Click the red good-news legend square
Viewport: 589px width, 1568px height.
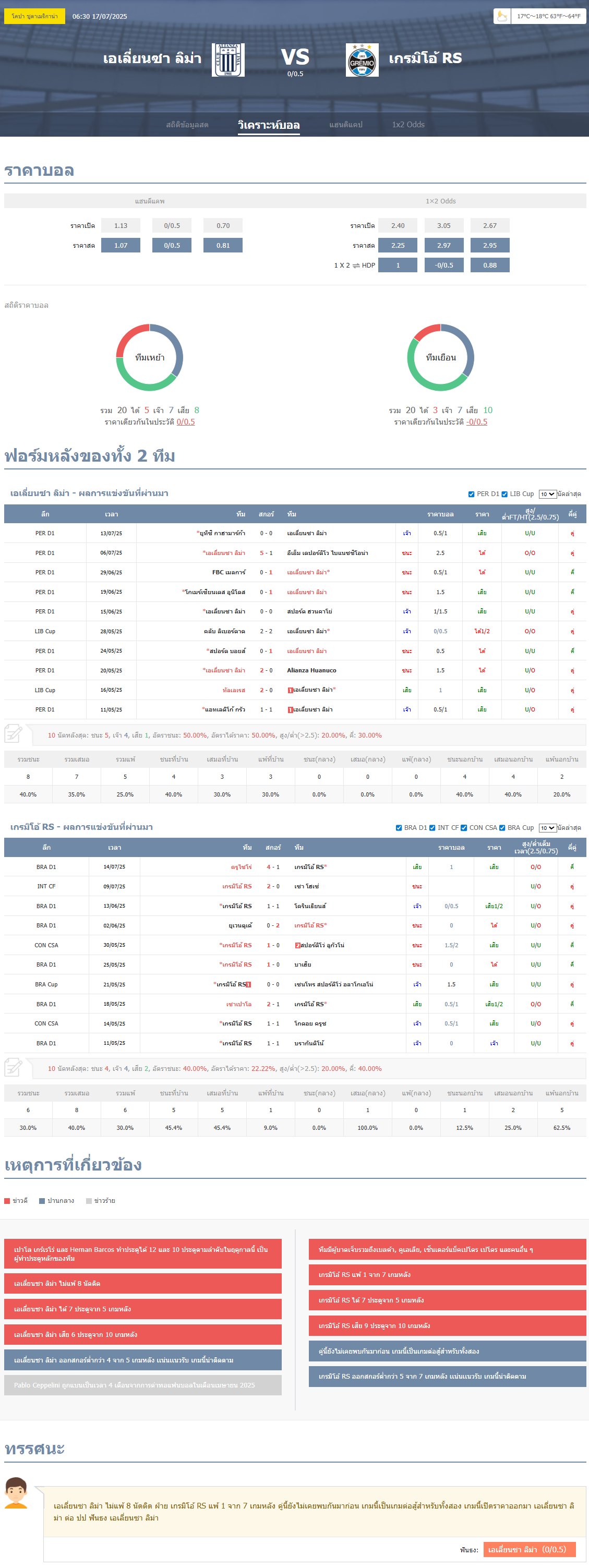(7, 1201)
